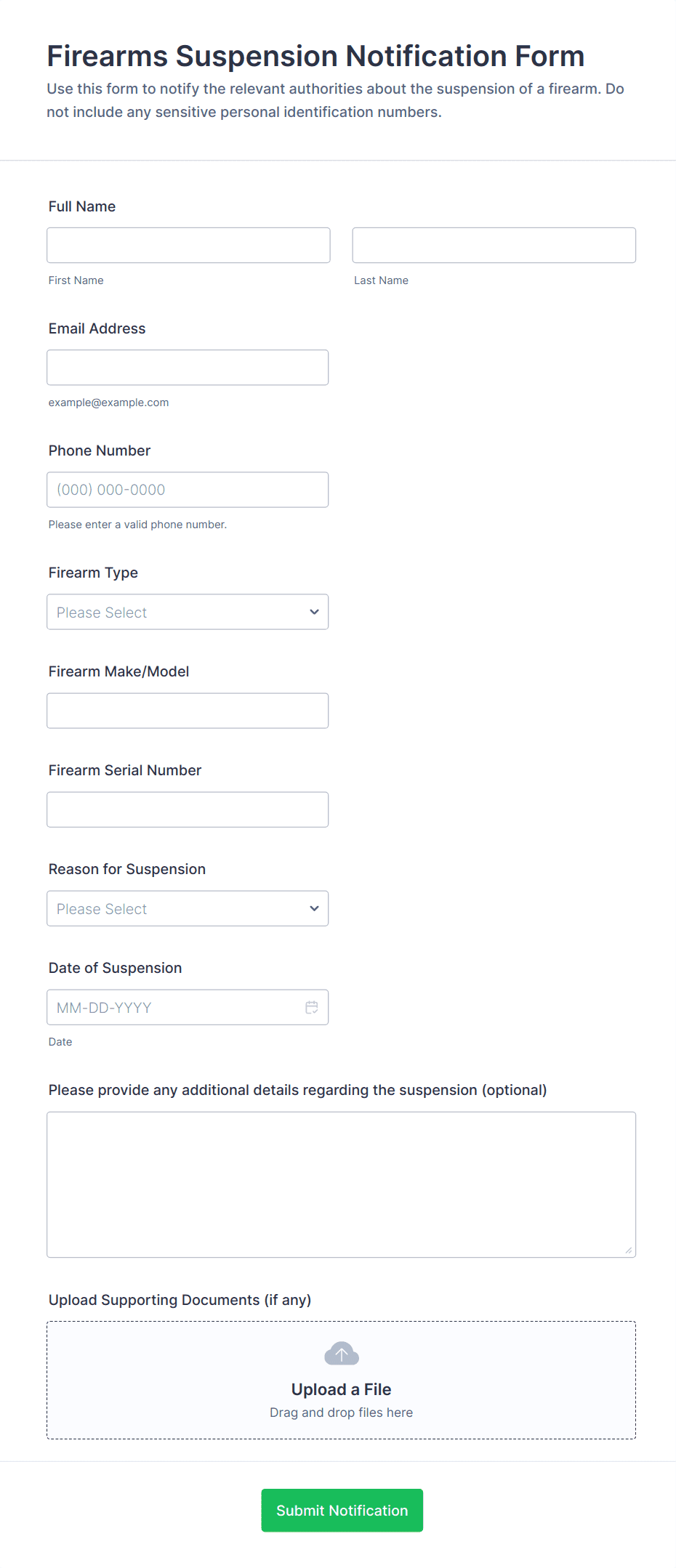Submit the notification form
This screenshot has height=1568, width=676.
coord(342,1510)
